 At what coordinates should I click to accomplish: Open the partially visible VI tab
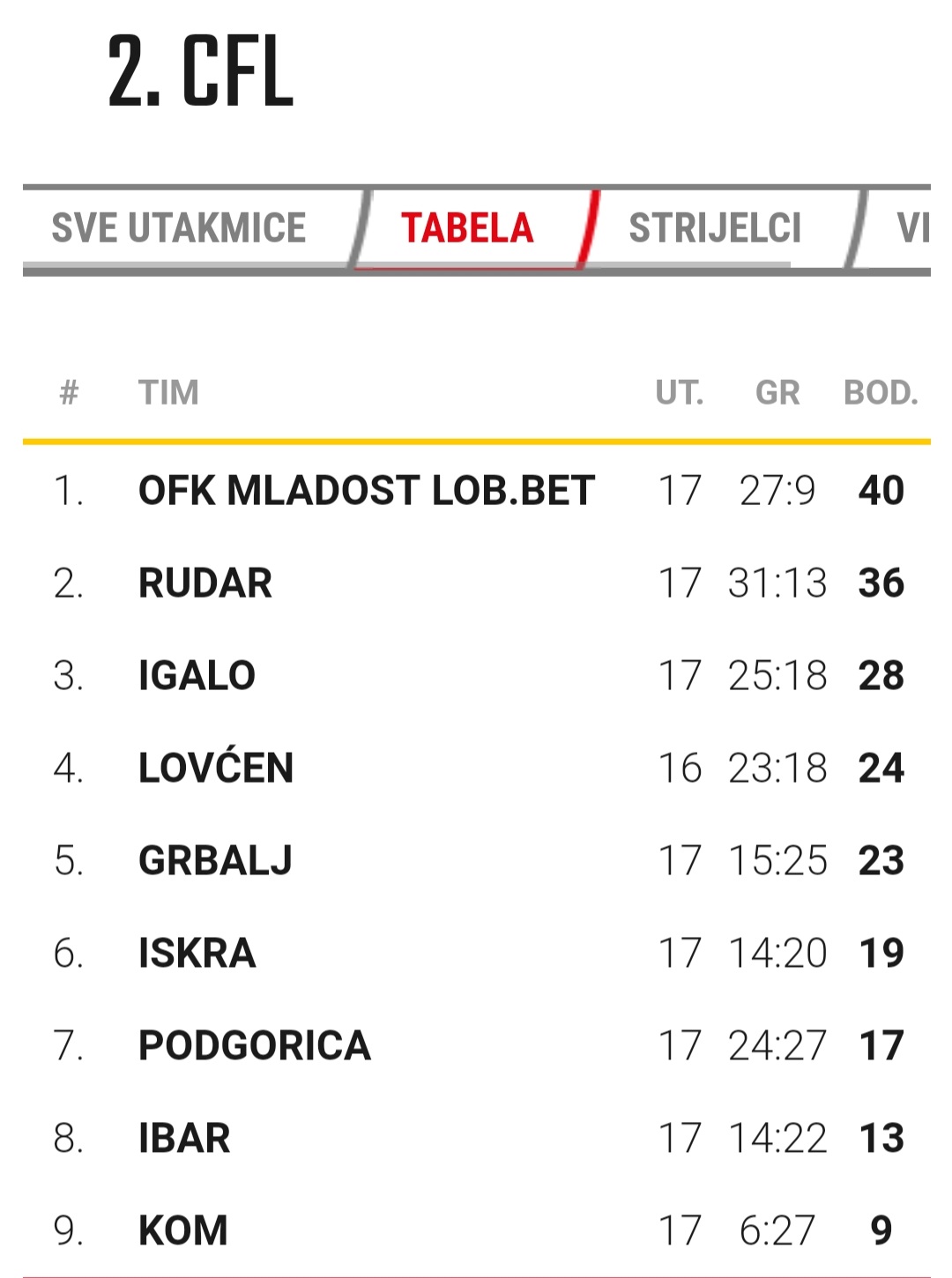(x=913, y=228)
